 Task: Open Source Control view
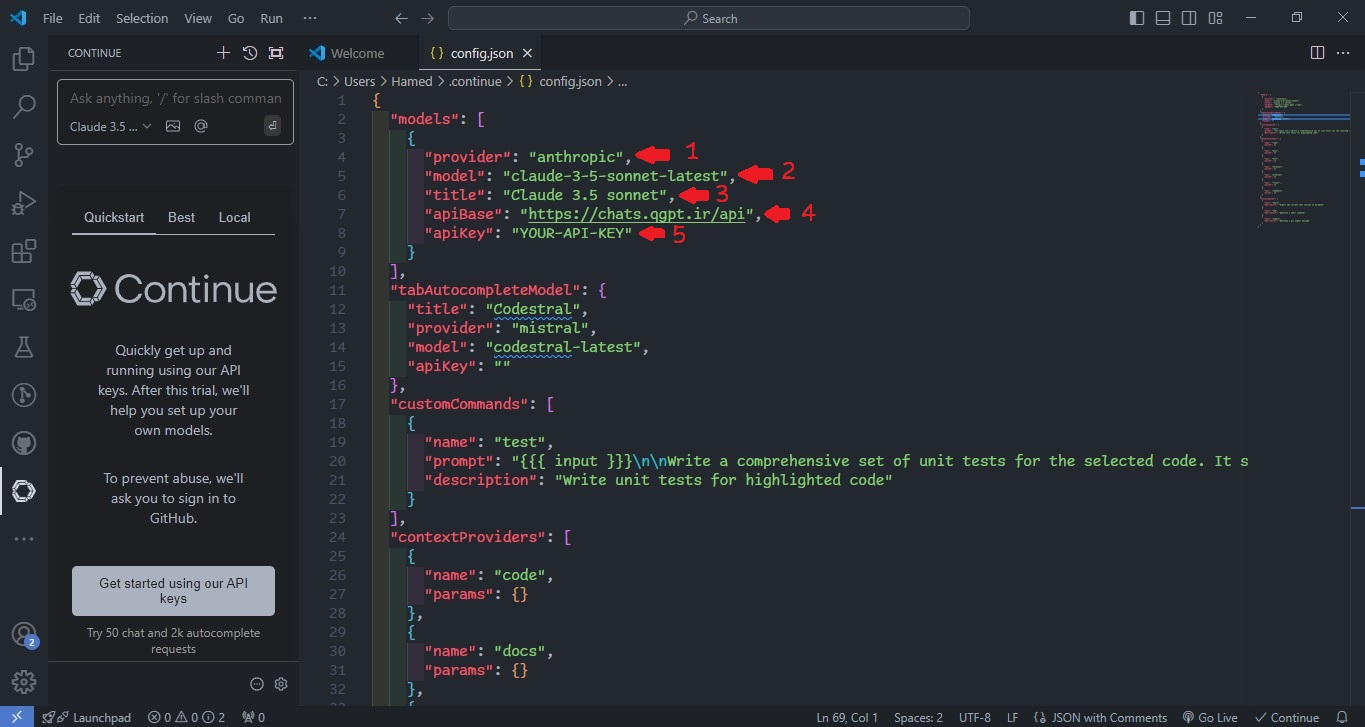pyautogui.click(x=23, y=153)
